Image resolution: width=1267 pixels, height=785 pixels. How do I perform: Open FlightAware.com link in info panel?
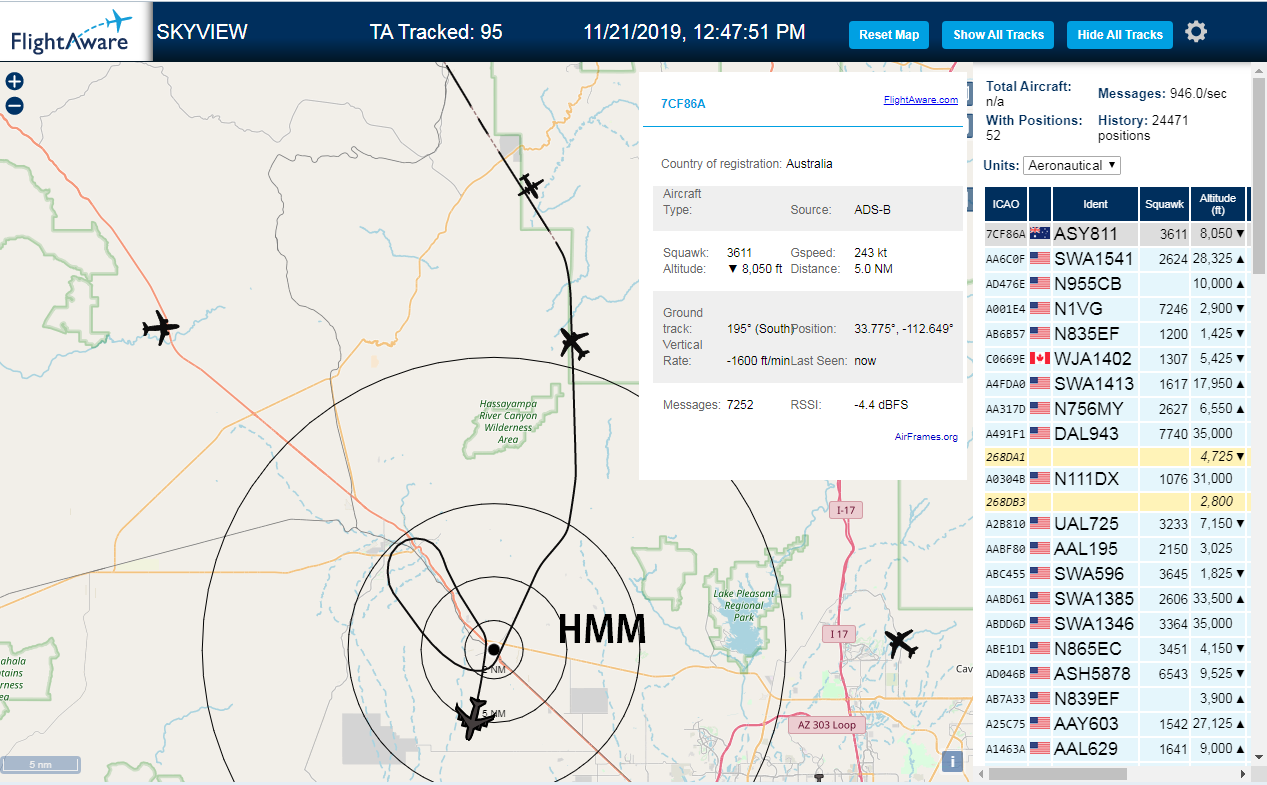(x=920, y=100)
